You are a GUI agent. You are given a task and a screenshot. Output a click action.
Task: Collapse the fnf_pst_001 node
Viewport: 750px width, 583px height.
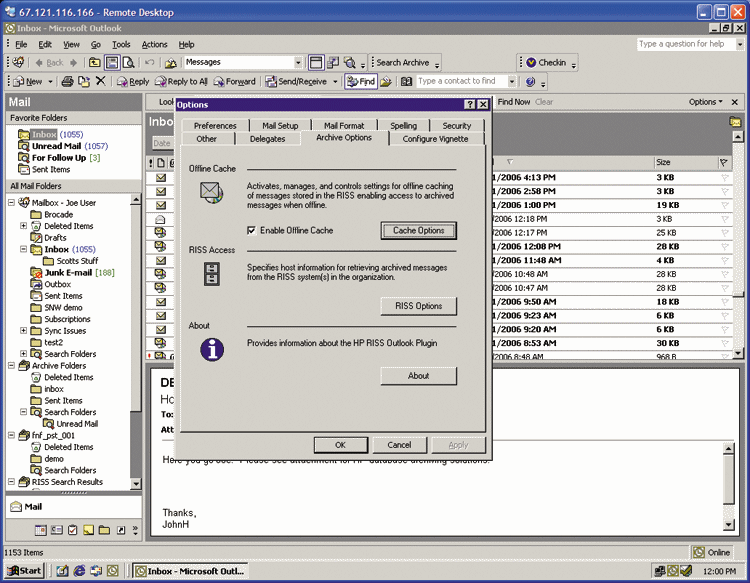point(11,435)
